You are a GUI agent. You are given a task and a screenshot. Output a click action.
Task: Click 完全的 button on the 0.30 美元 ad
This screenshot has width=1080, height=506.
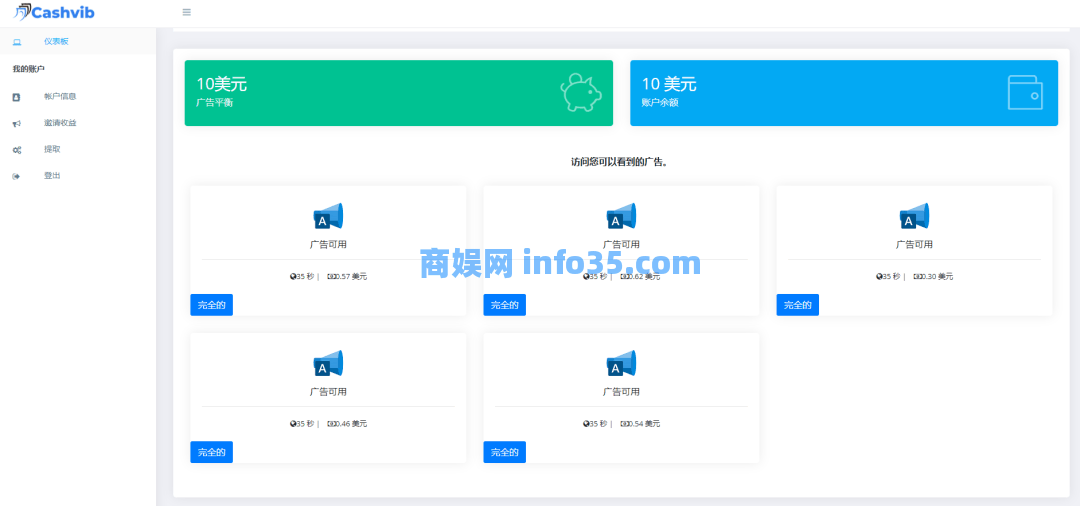click(798, 305)
